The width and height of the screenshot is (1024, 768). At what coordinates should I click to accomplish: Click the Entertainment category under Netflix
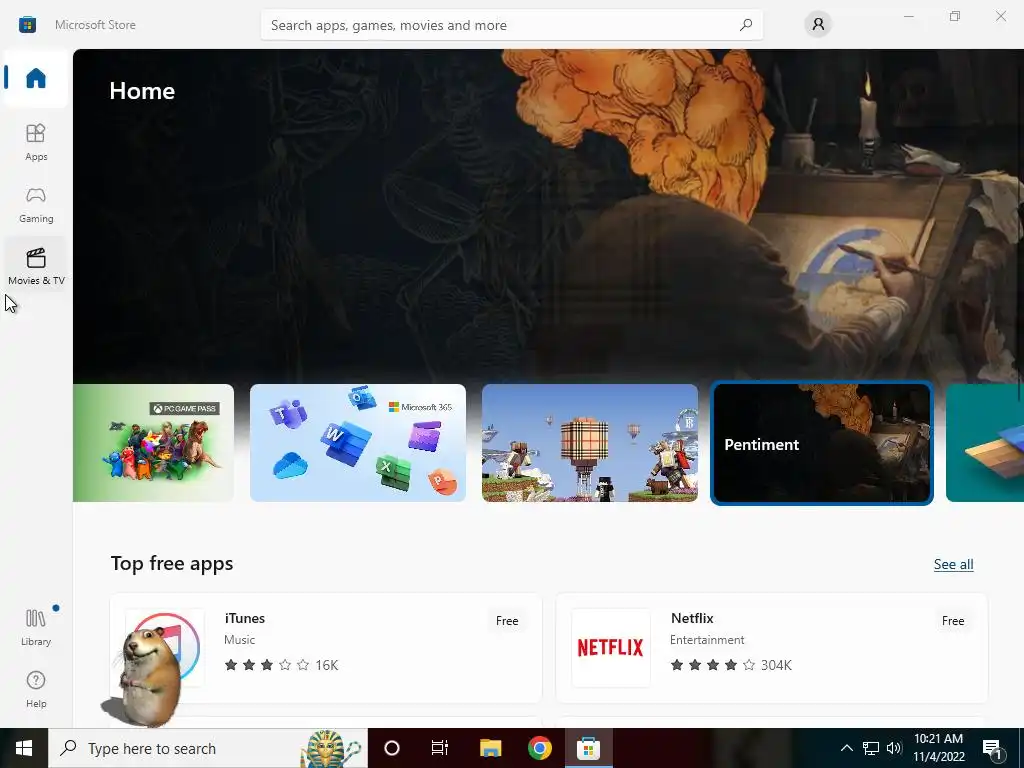707,640
